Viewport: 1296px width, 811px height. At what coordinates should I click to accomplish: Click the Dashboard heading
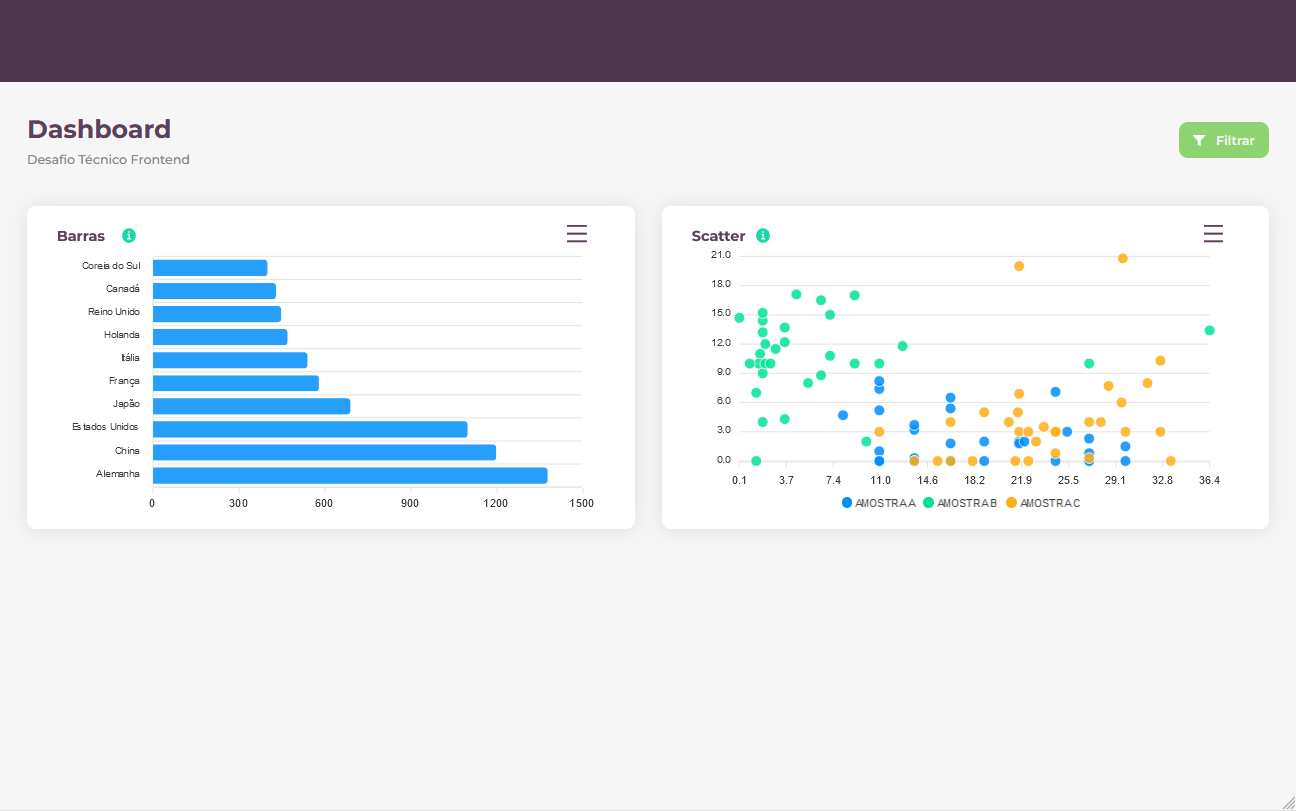tap(99, 129)
